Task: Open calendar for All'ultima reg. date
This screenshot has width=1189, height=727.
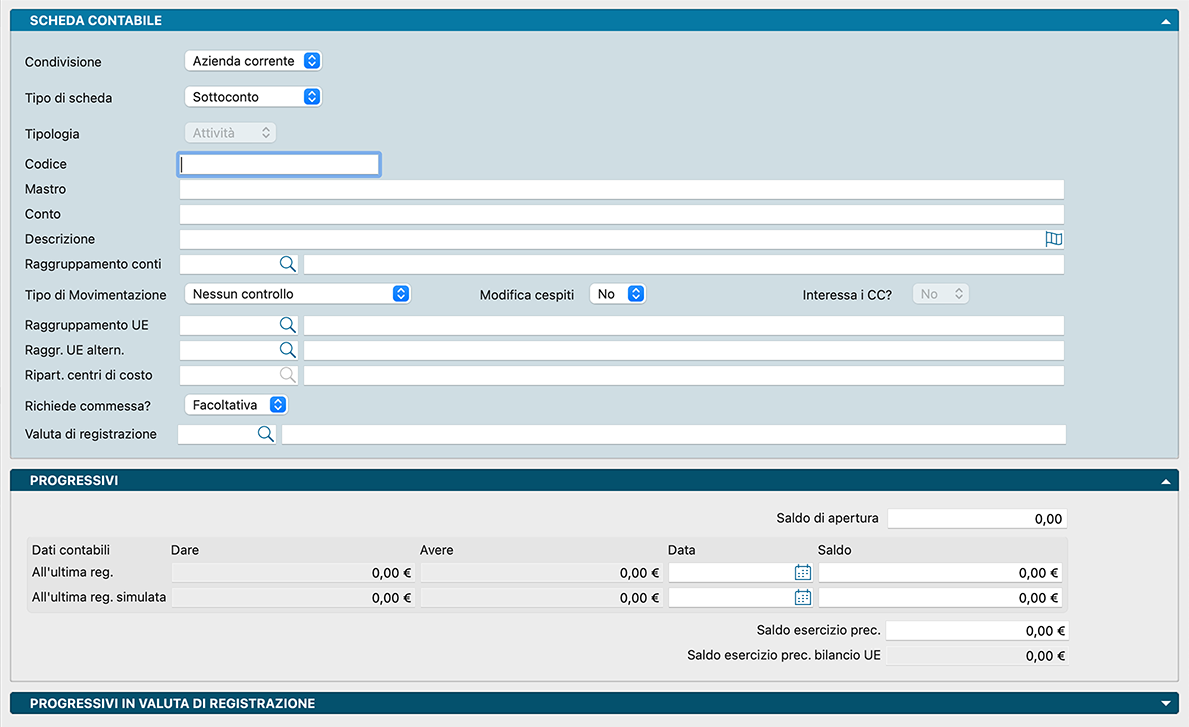Action: click(x=802, y=573)
